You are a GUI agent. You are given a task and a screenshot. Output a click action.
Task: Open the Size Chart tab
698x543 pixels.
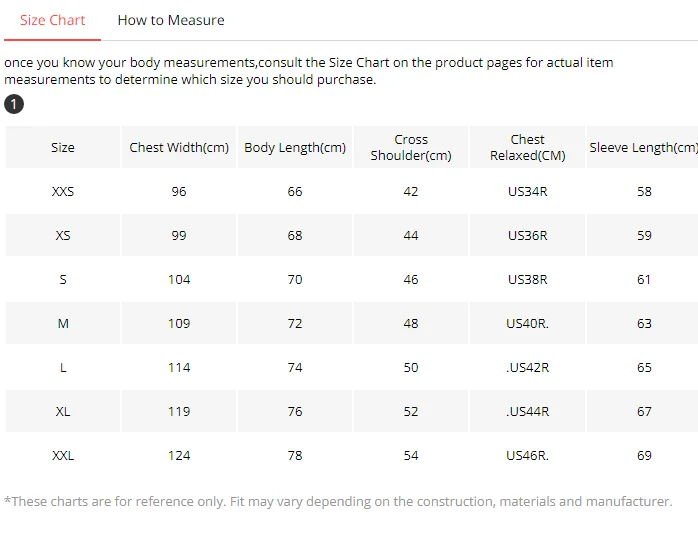(x=53, y=20)
